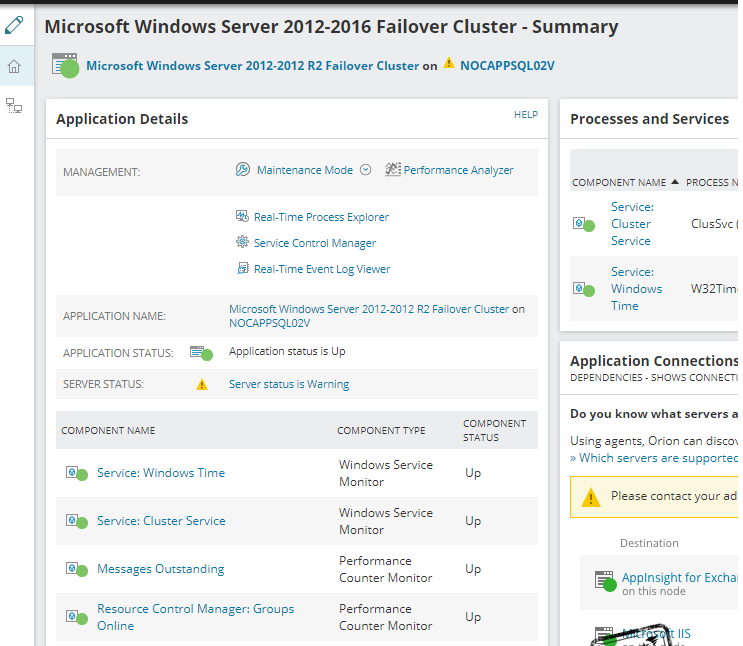The width and height of the screenshot is (743, 646).
Task: Click the Maintenance Mode wrench icon
Action: pyautogui.click(x=243, y=169)
